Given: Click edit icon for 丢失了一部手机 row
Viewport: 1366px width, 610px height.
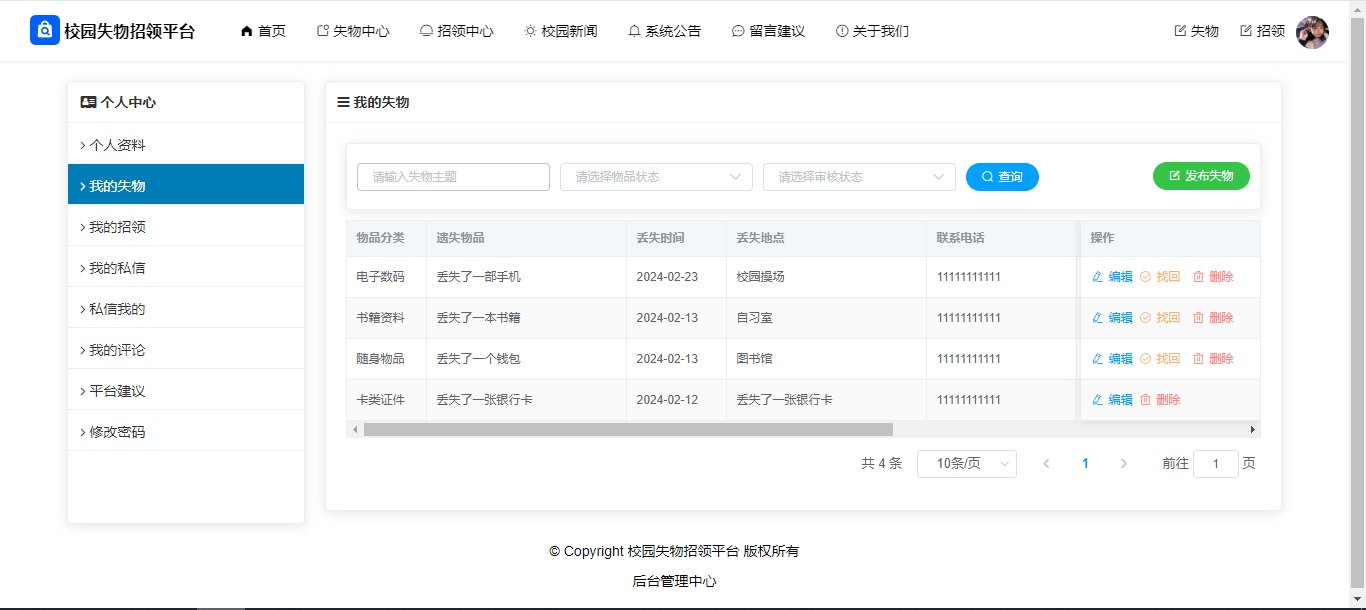Looking at the screenshot, I should 1097,277.
